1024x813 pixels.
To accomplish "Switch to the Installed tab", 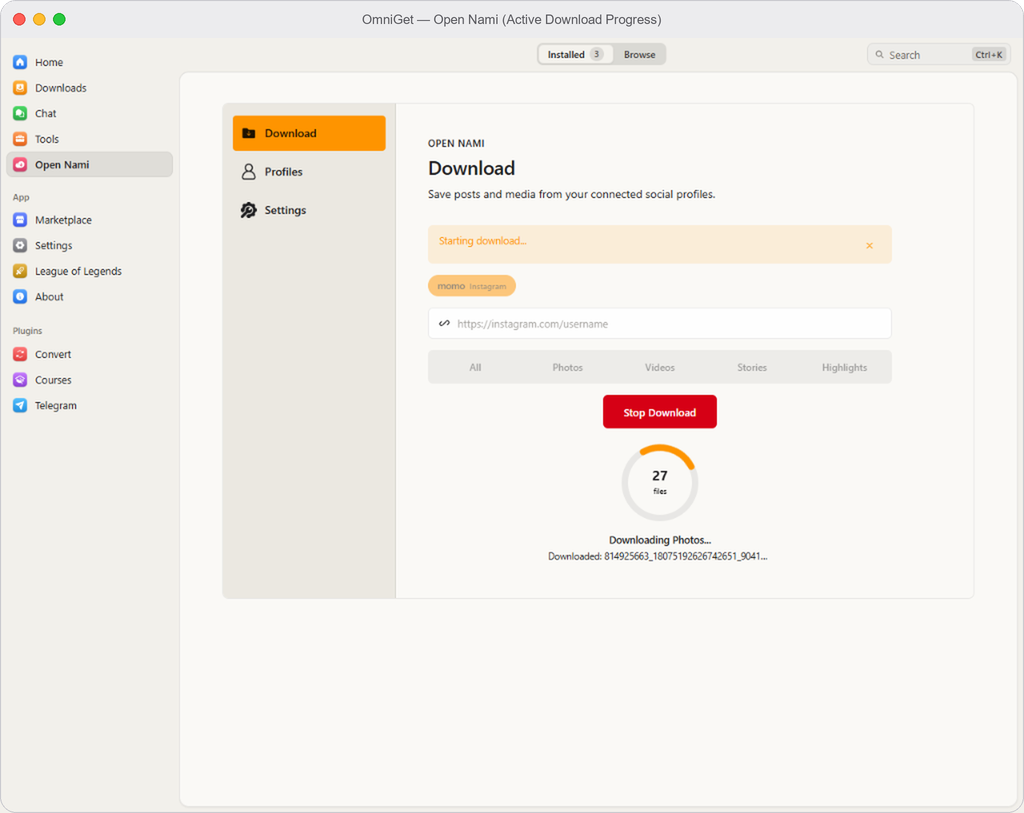I will pyautogui.click(x=575, y=54).
